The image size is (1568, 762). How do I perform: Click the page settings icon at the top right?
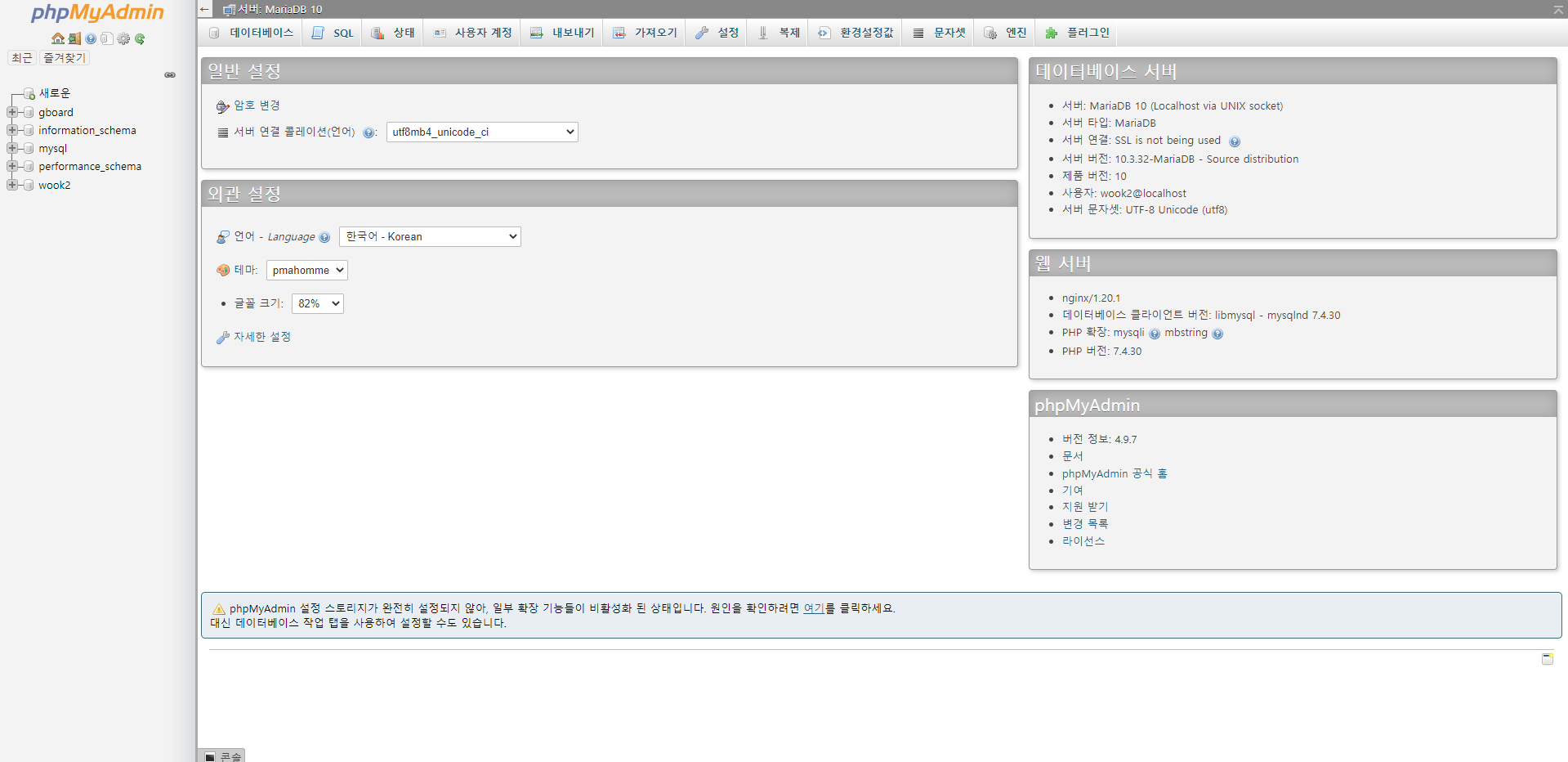point(1558,9)
